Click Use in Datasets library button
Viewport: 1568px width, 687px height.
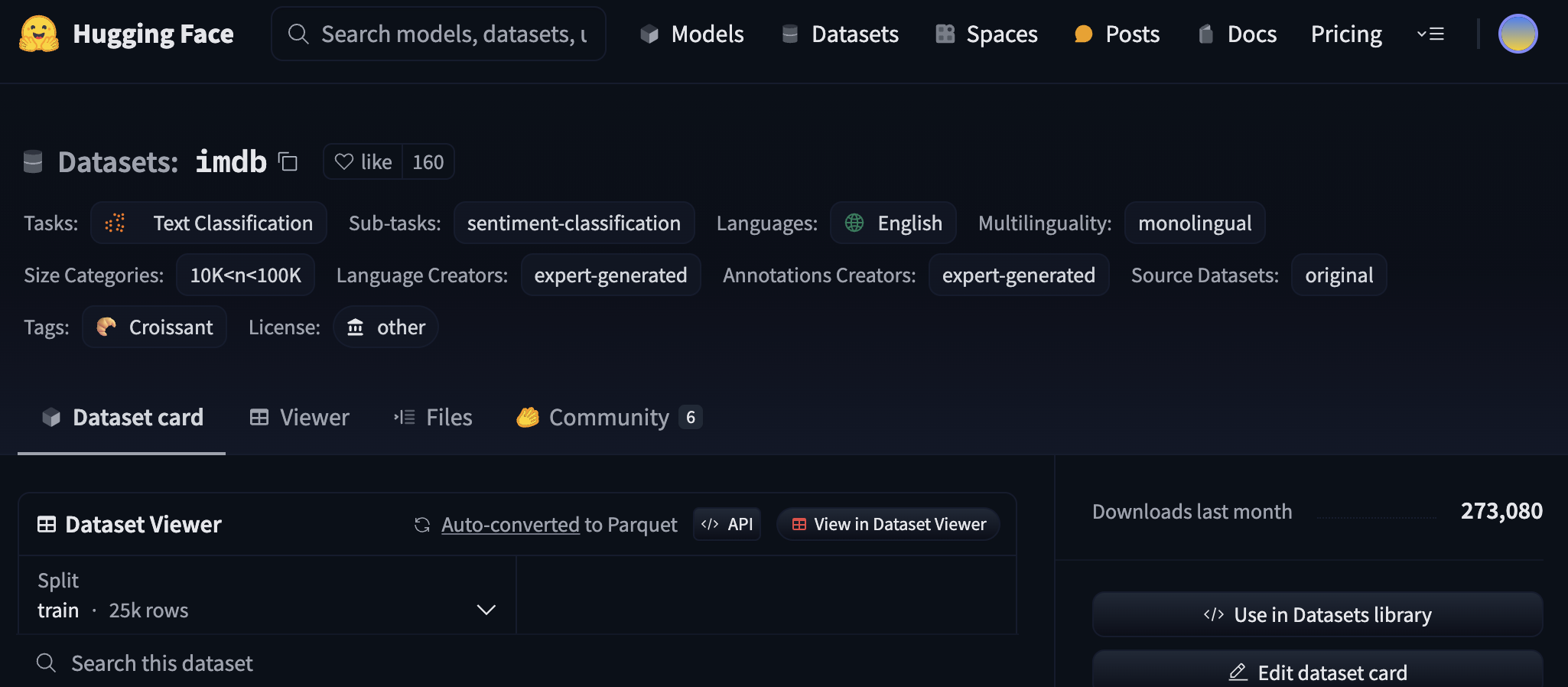click(1317, 614)
